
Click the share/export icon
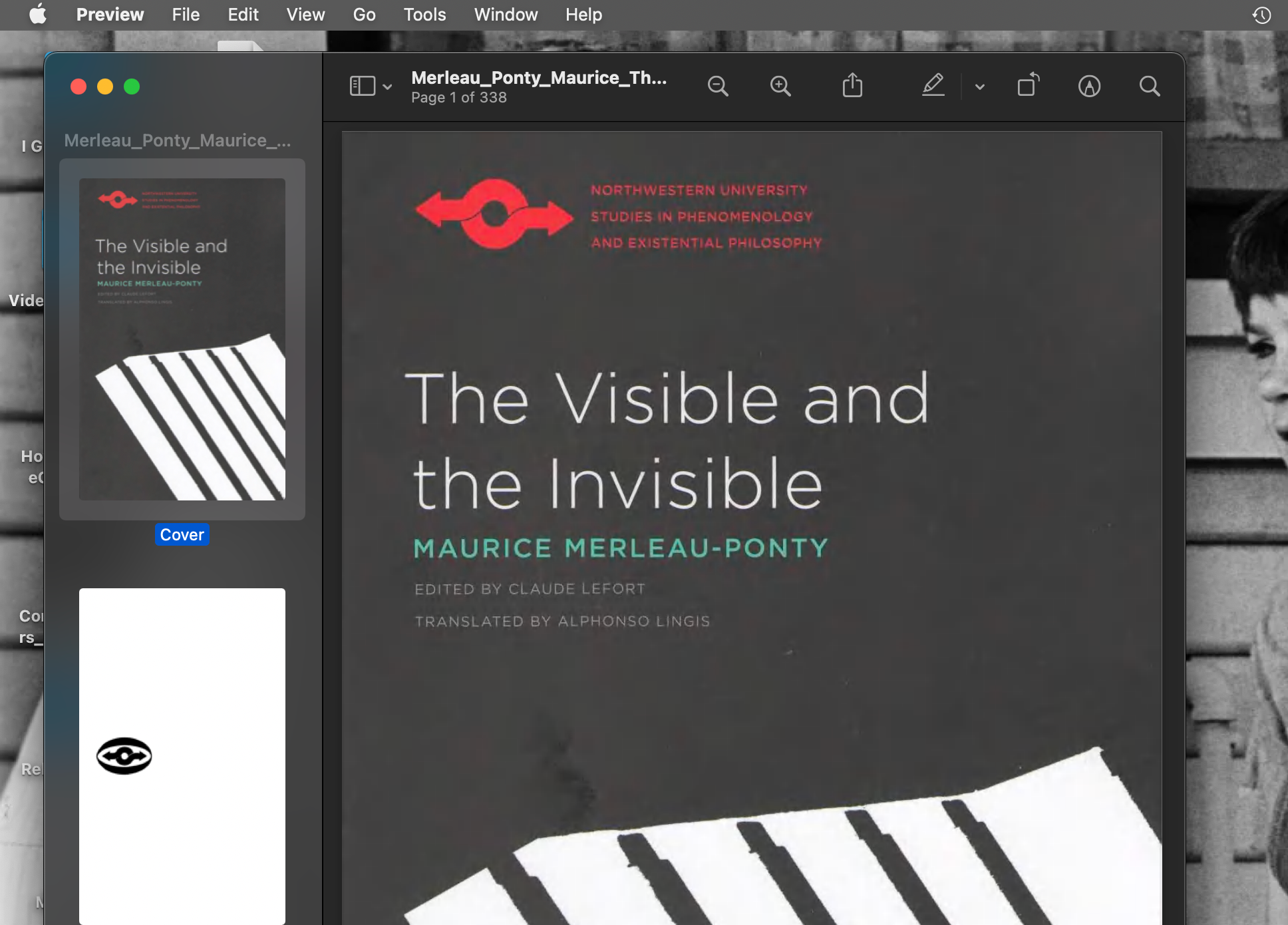point(852,87)
